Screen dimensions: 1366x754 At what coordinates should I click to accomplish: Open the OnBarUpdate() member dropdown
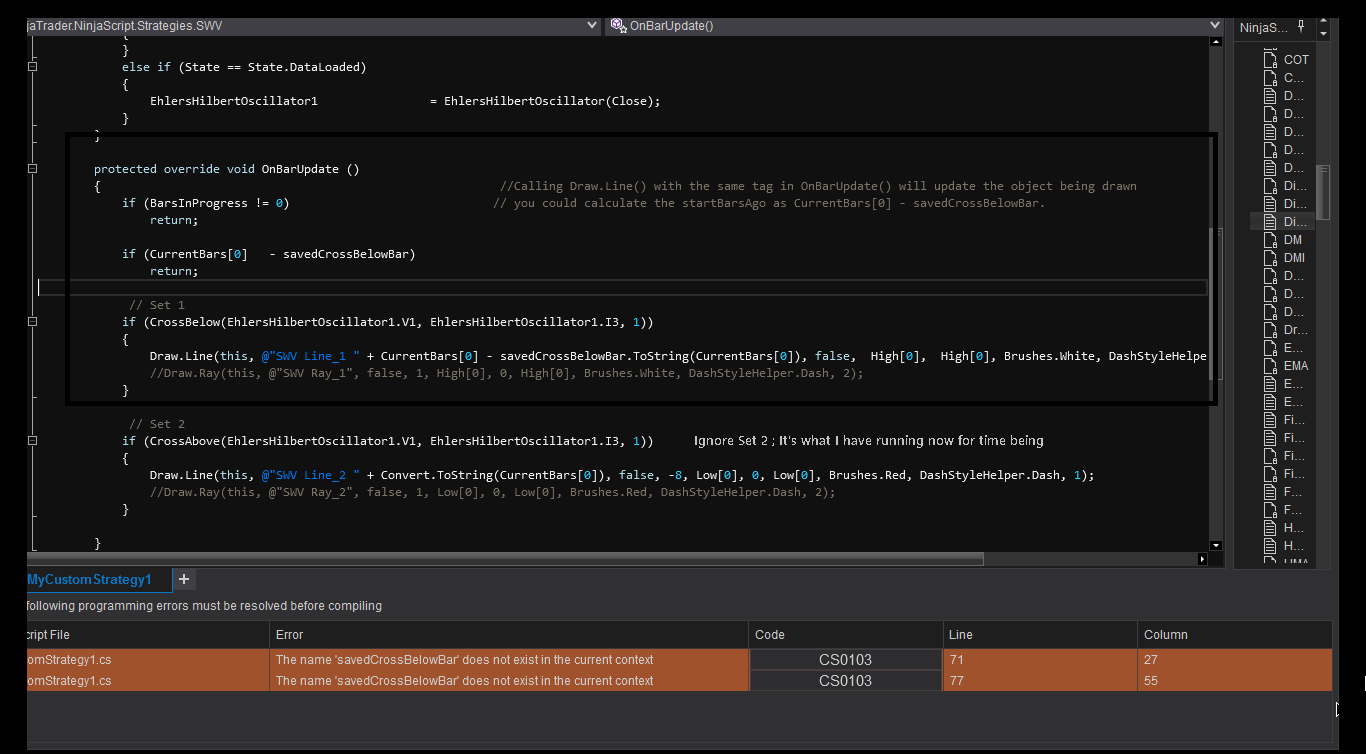1215,26
